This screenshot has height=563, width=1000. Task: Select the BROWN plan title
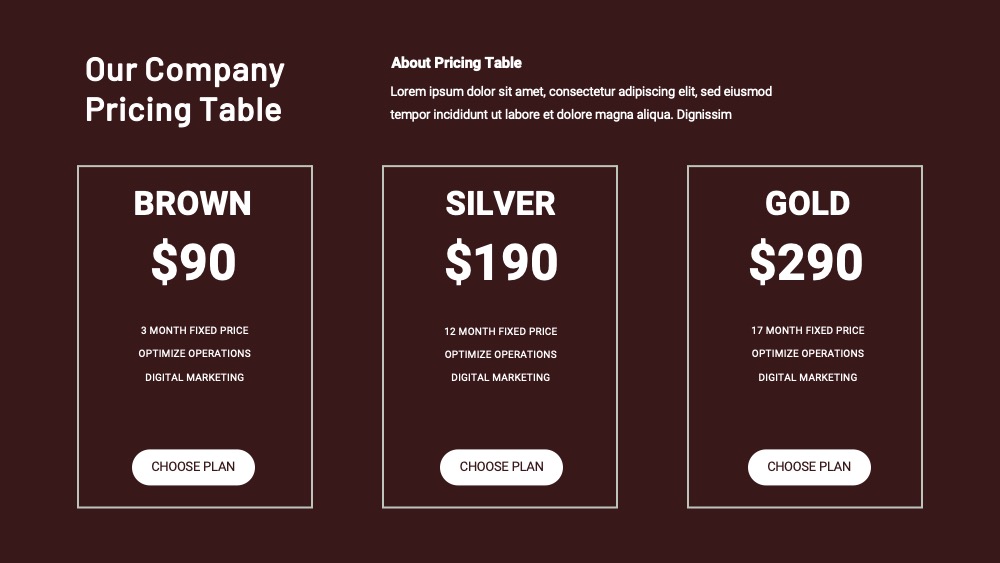(193, 204)
